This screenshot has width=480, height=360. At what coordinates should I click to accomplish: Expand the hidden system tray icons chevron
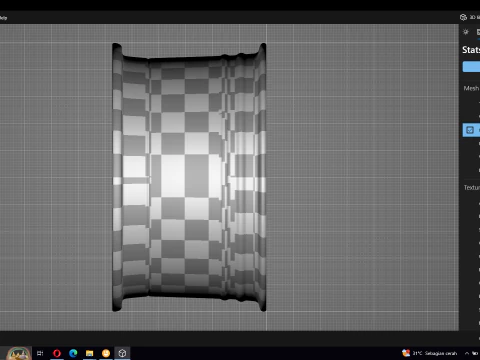coord(467,353)
